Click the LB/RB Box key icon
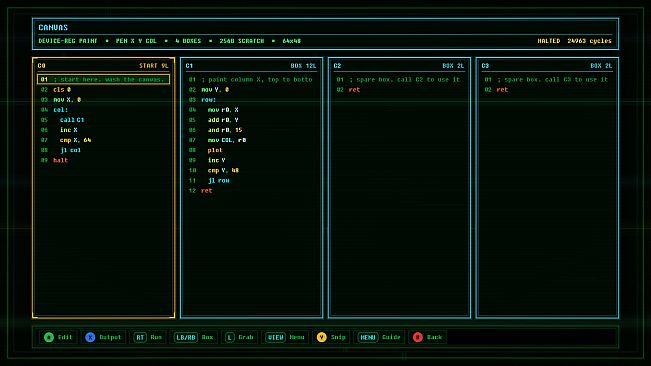This screenshot has width=651, height=366. coord(186,337)
